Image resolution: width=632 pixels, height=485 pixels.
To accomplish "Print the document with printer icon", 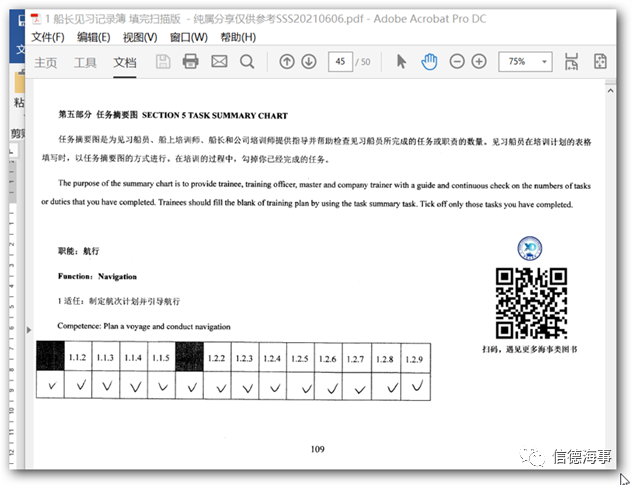I will tap(190, 62).
